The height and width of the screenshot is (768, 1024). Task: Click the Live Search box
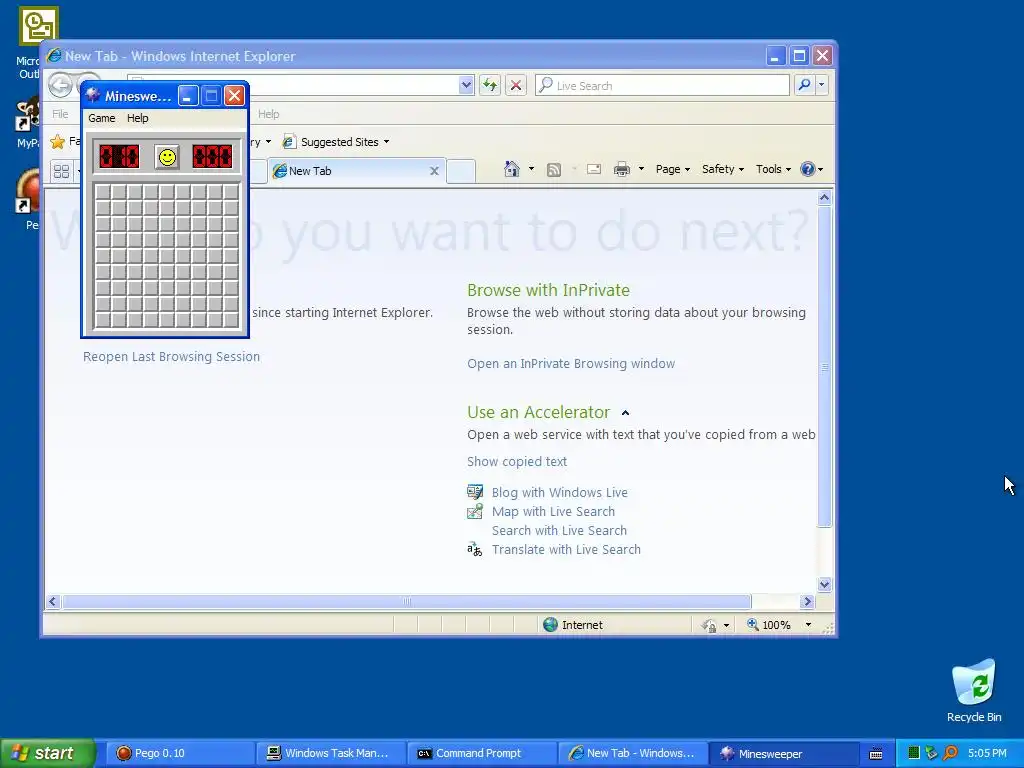[662, 85]
